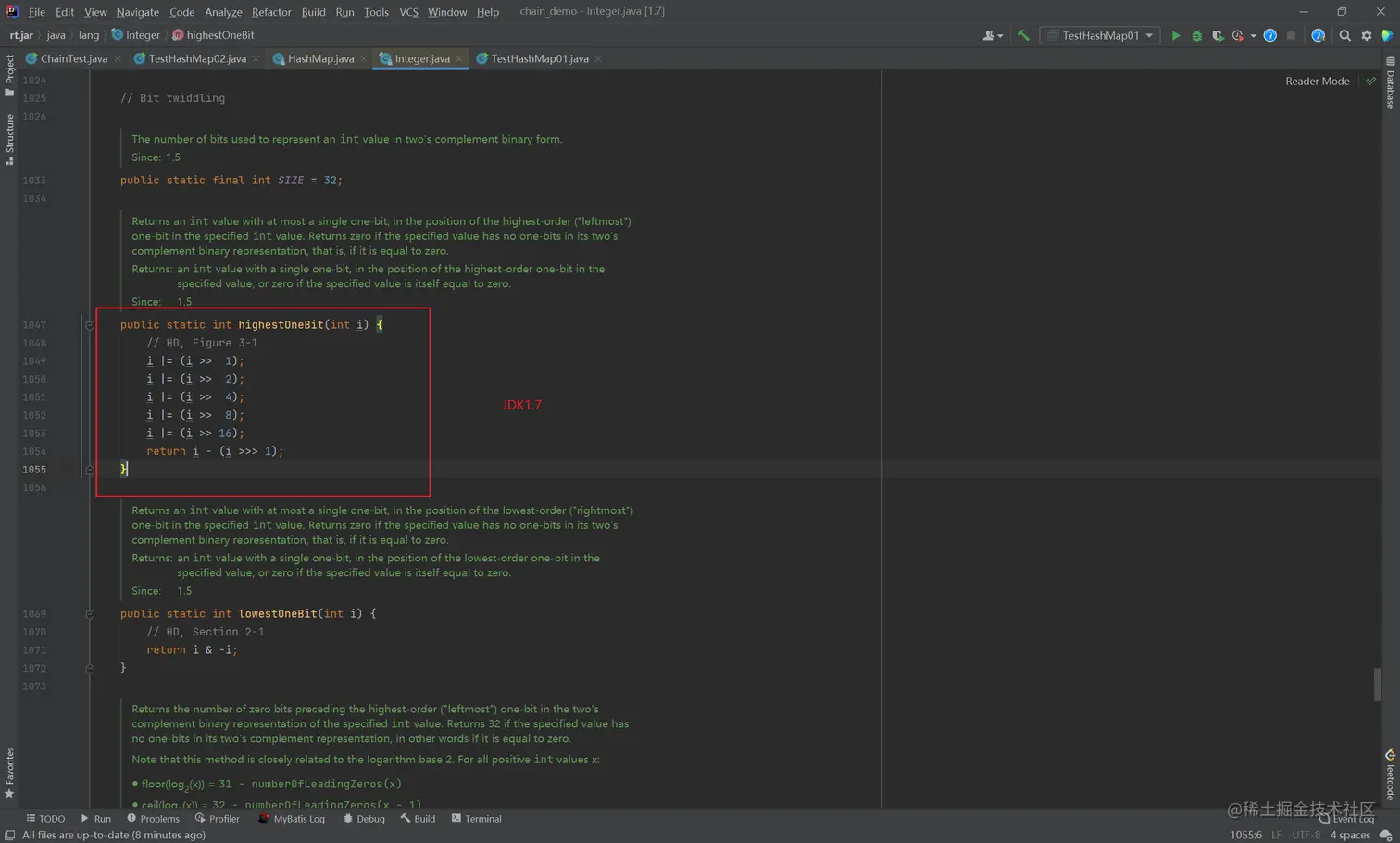The height and width of the screenshot is (843, 1400).
Task: Open the Navigate menu
Action: (137, 12)
